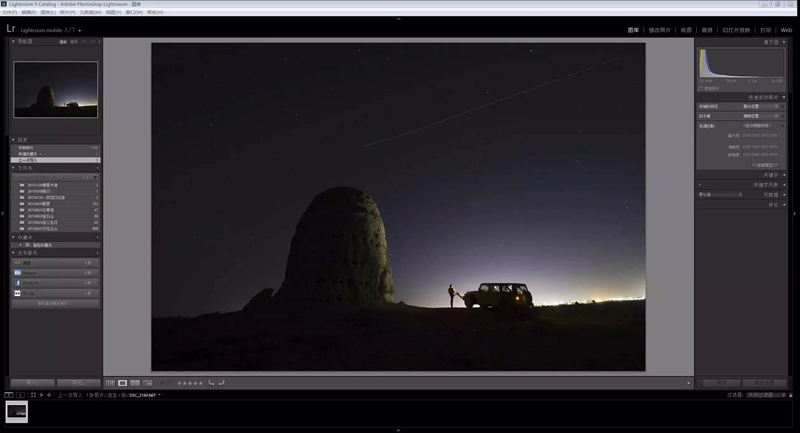
Task: Open the File menu
Action: 10,12
